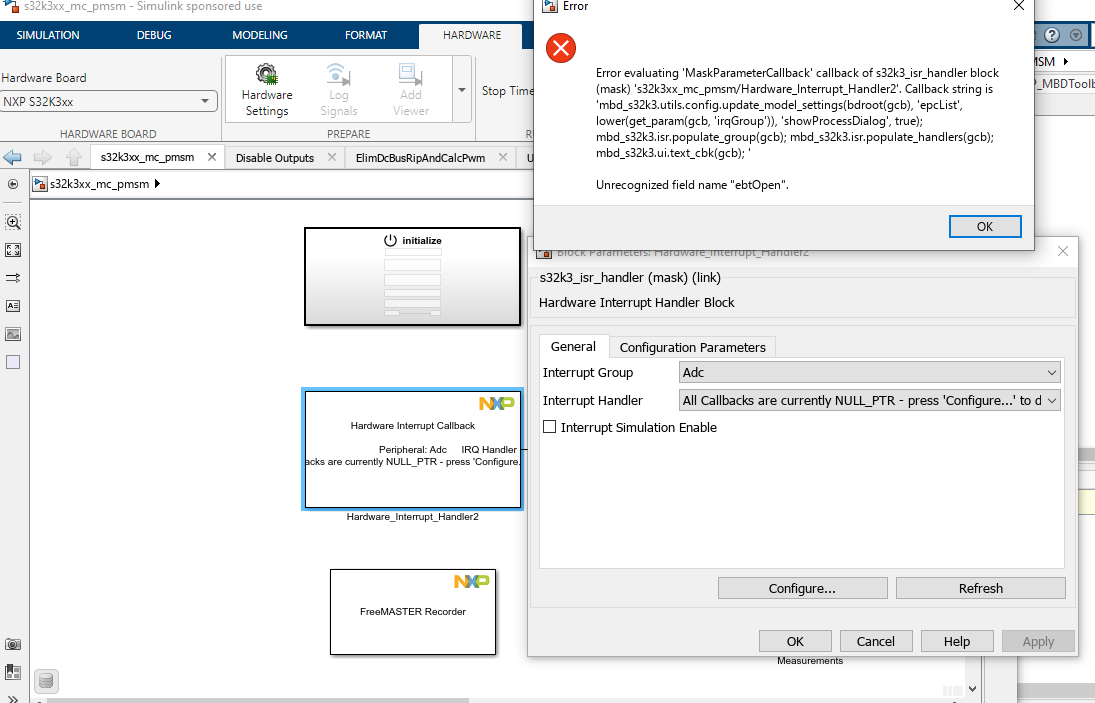Open the Hardware Board dropdown
The image size is (1095, 703).
pos(206,101)
